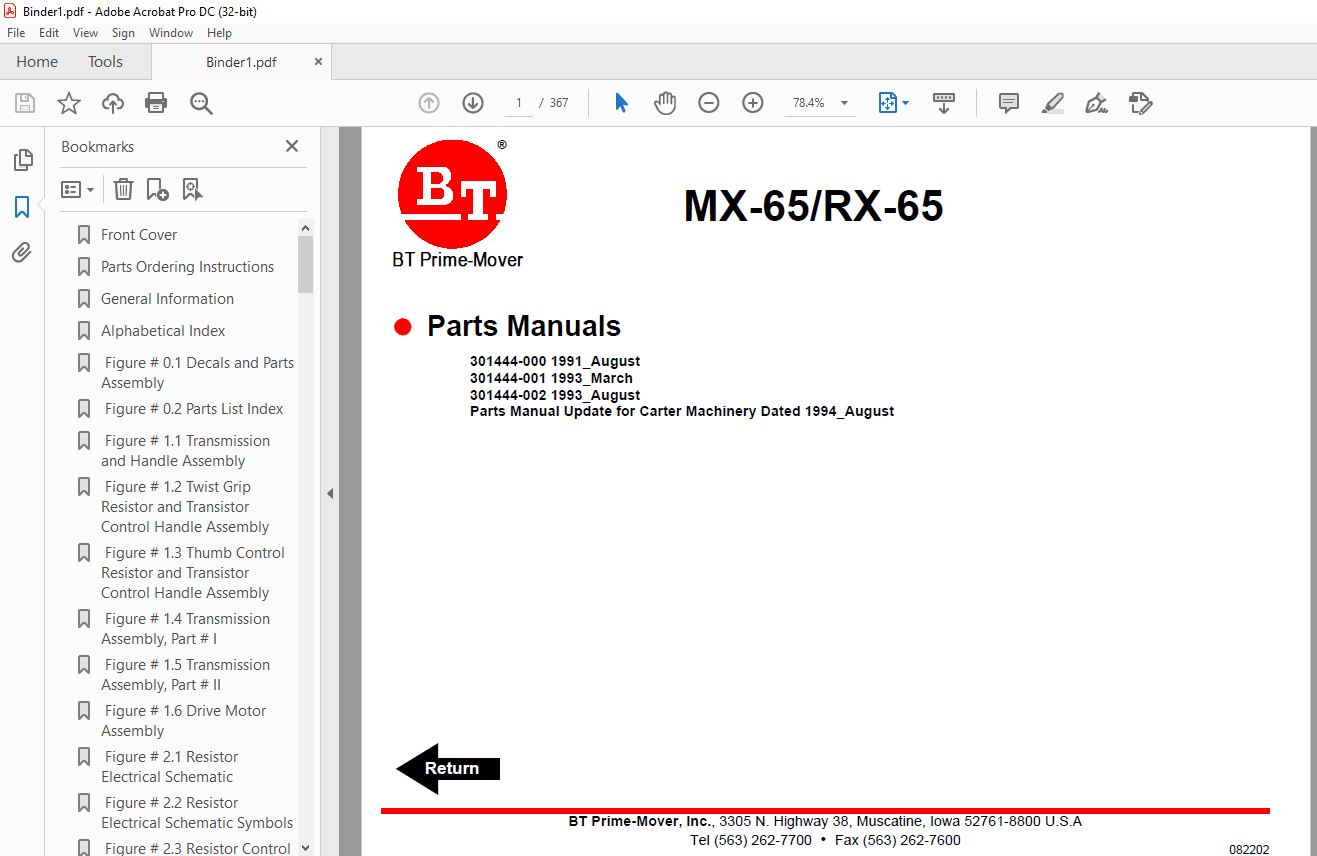Select the Highlight text pen
The width and height of the screenshot is (1317, 856).
coord(1052,103)
